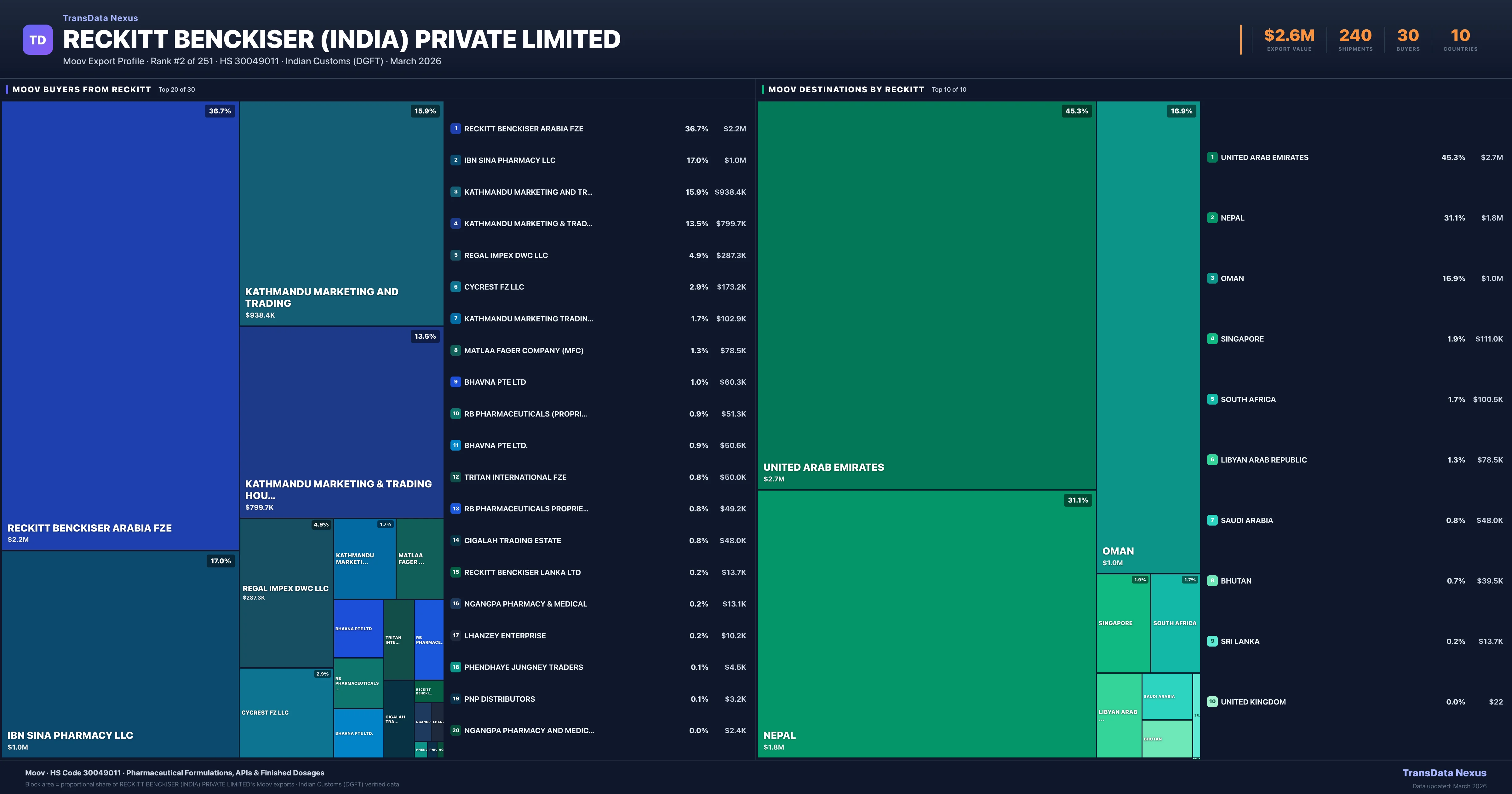
Task: Click rank 5 badge beside Regal Impex DWC LLC
Action: (455, 256)
